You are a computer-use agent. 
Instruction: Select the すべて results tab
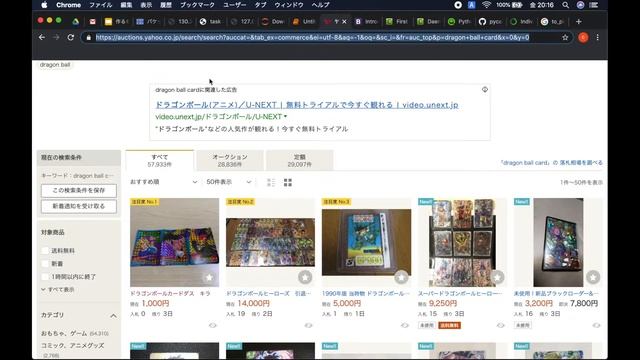tap(160, 160)
